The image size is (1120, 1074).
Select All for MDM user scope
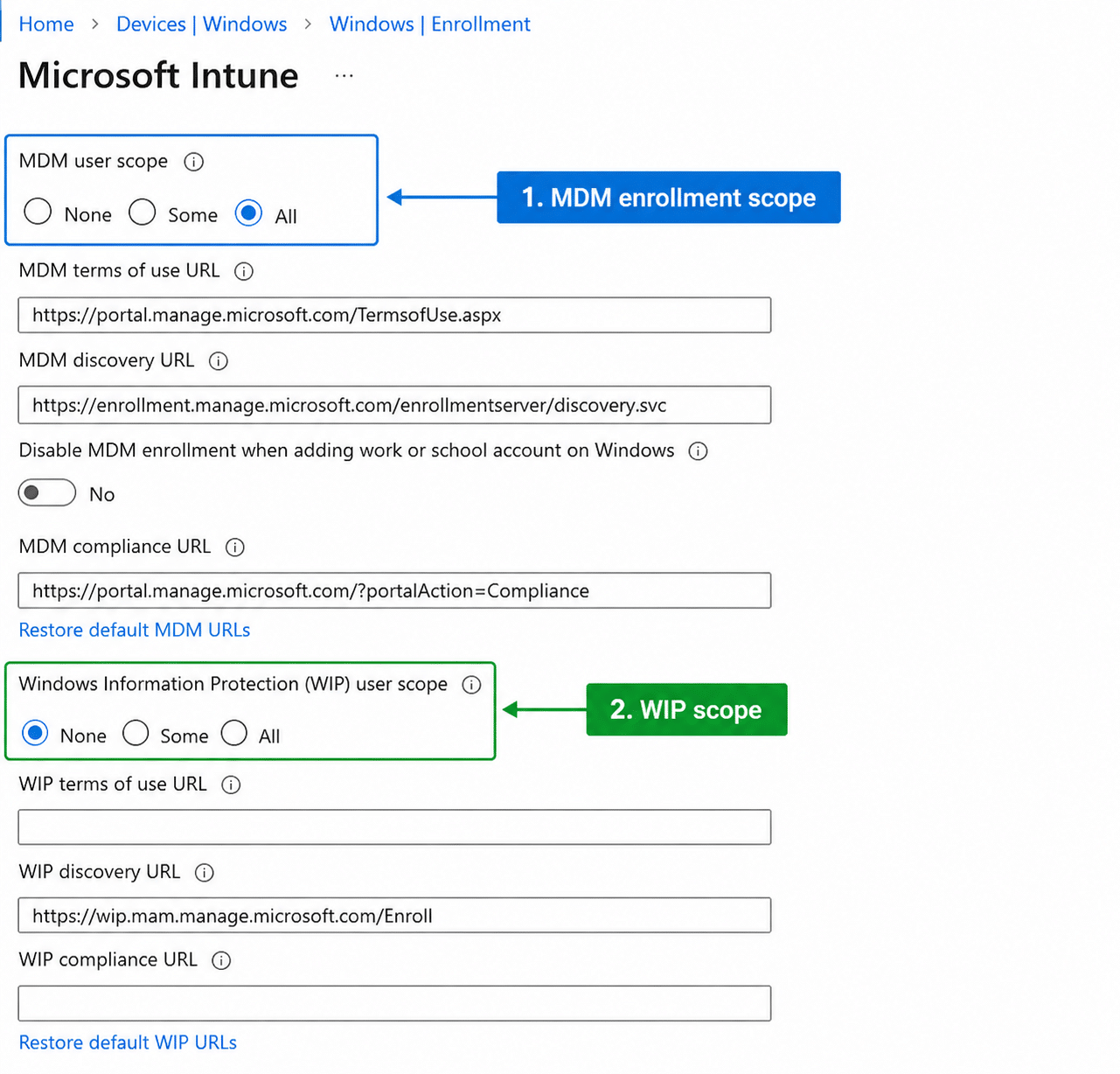(248, 213)
